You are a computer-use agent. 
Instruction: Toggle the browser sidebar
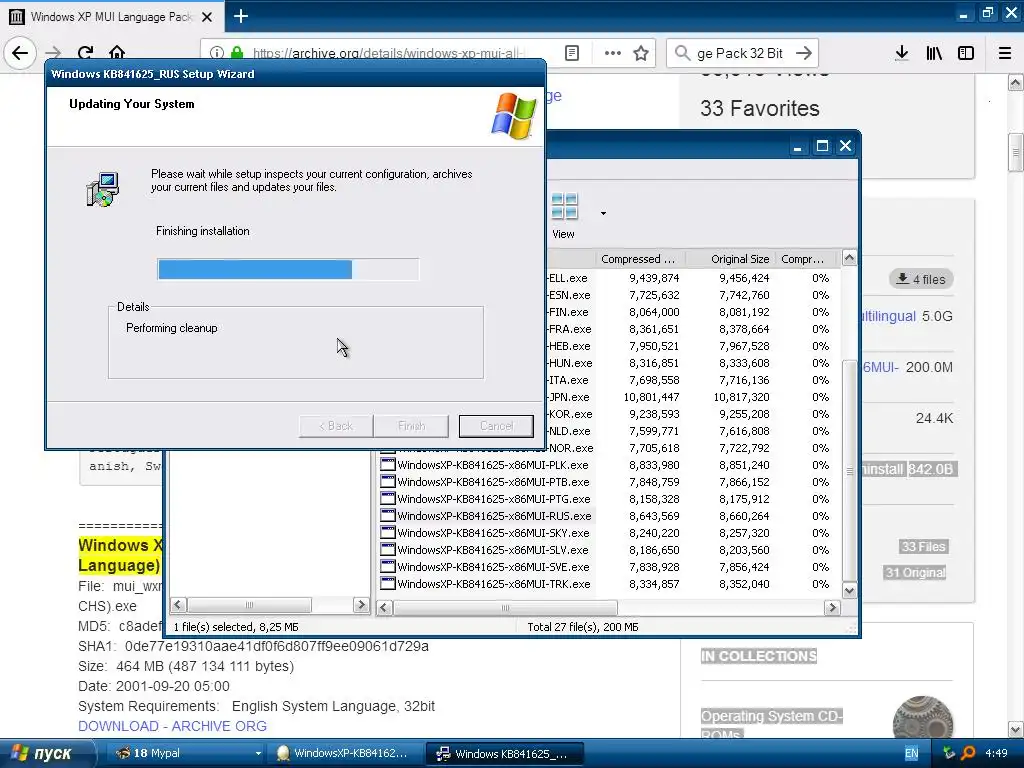click(x=966, y=53)
